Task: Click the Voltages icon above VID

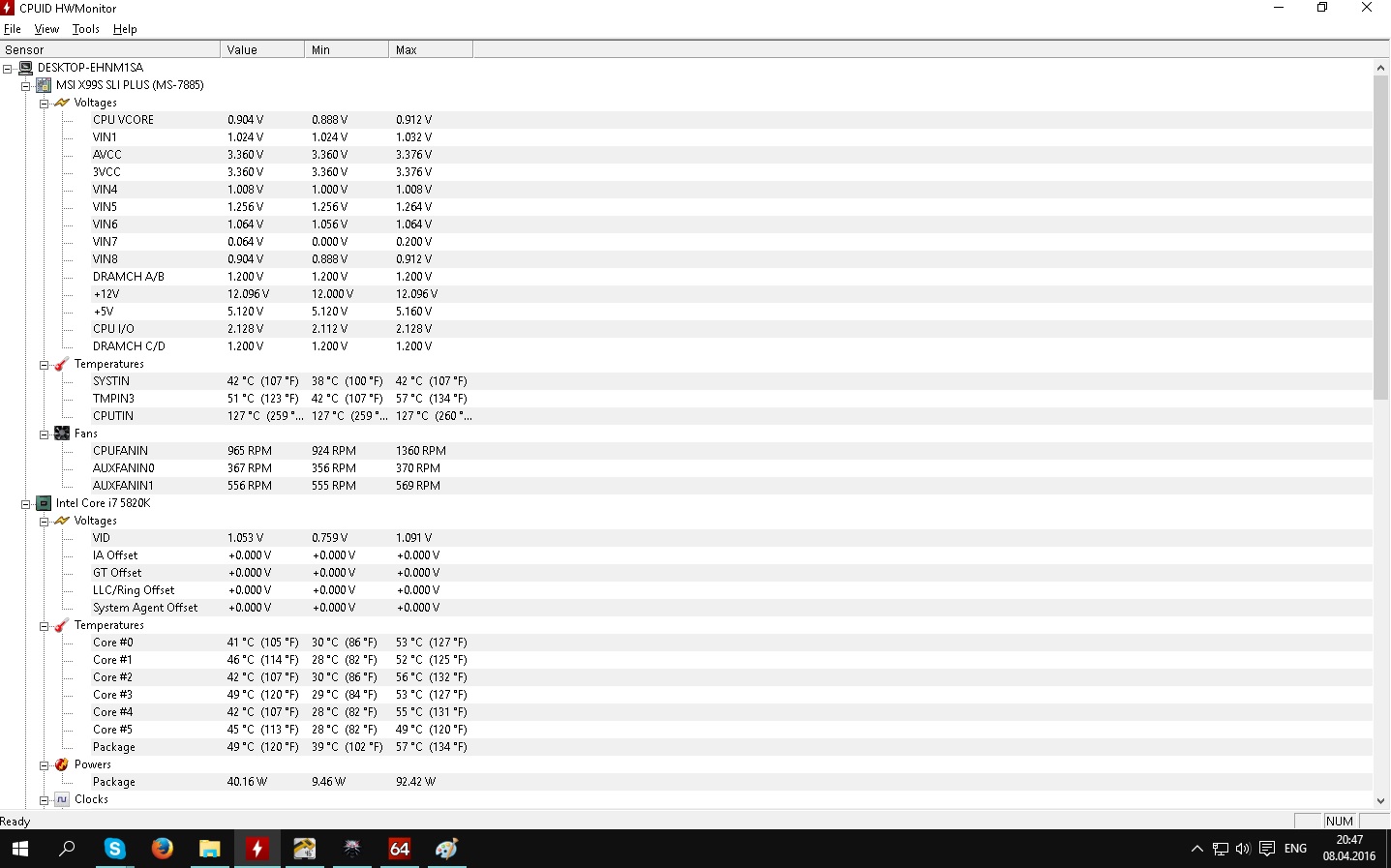Action: pyautogui.click(x=62, y=521)
